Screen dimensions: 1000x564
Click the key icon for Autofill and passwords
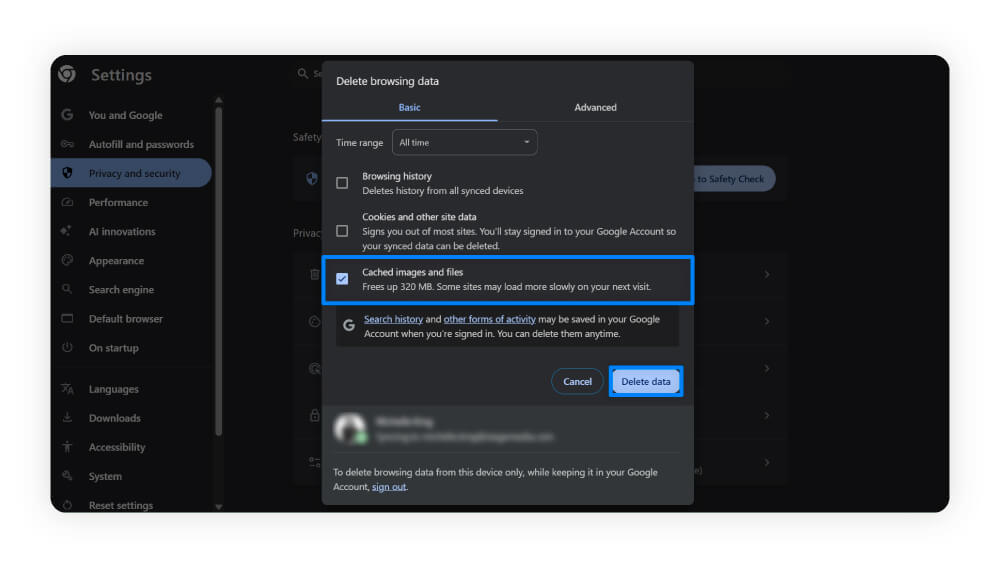(x=67, y=144)
